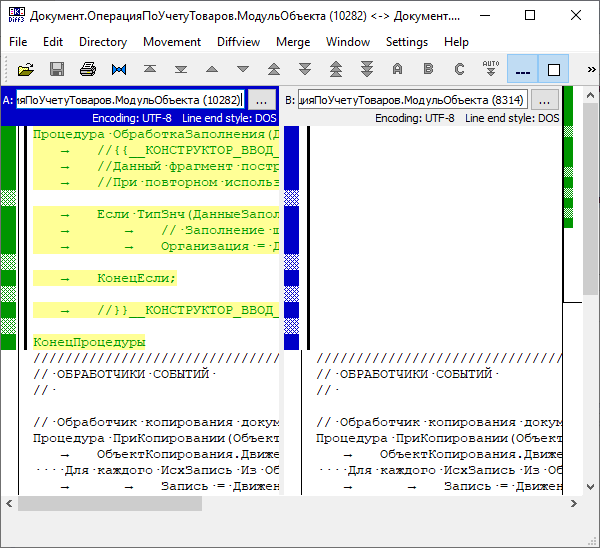Image resolution: width=600 pixels, height=548 pixels.
Task: Jump to the first delta
Action: [150, 69]
